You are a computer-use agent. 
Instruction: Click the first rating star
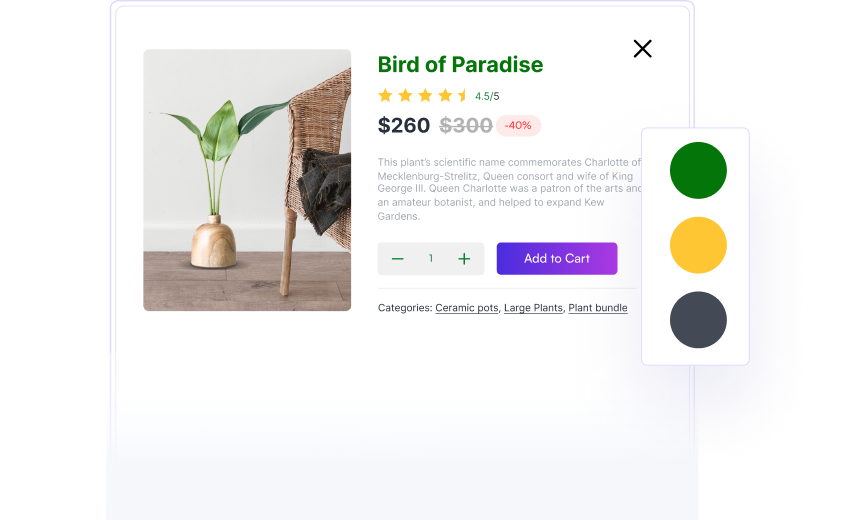385,96
